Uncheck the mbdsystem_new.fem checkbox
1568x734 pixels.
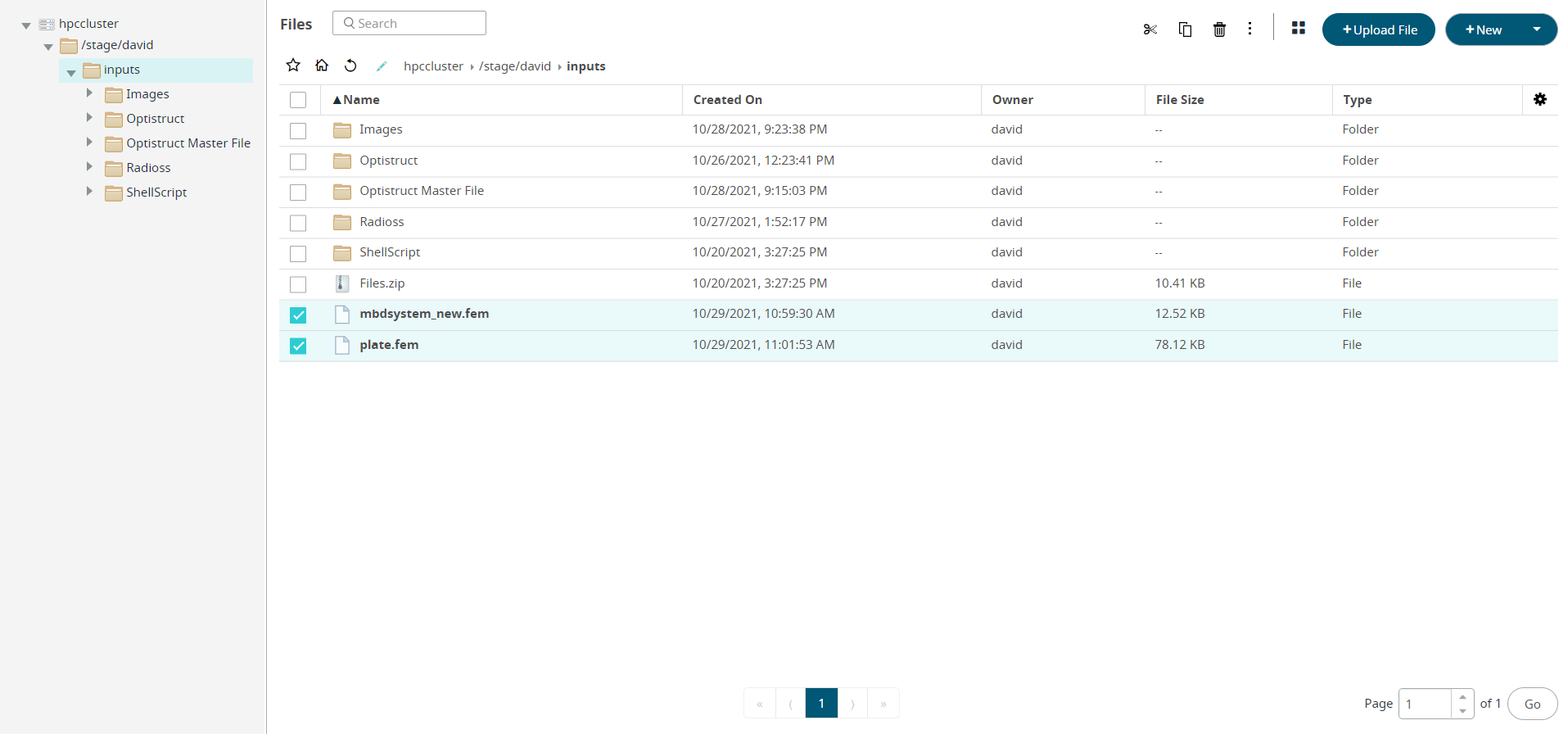point(298,315)
